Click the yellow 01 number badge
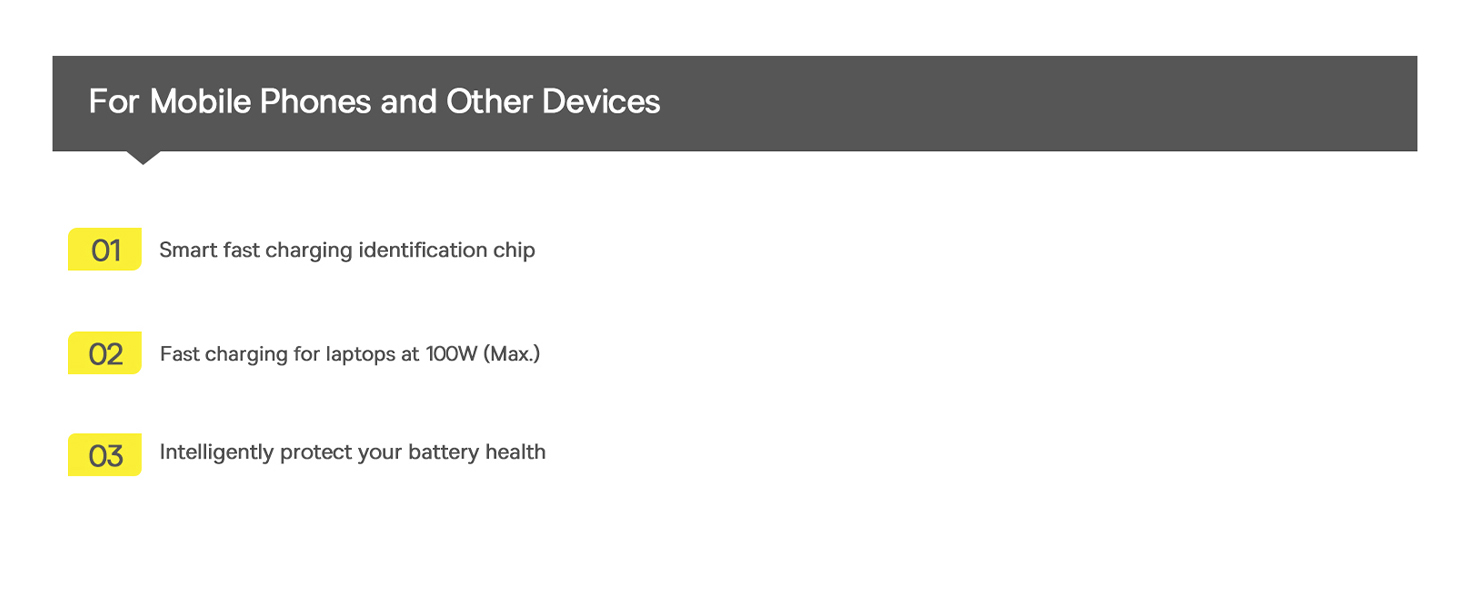 coord(105,249)
